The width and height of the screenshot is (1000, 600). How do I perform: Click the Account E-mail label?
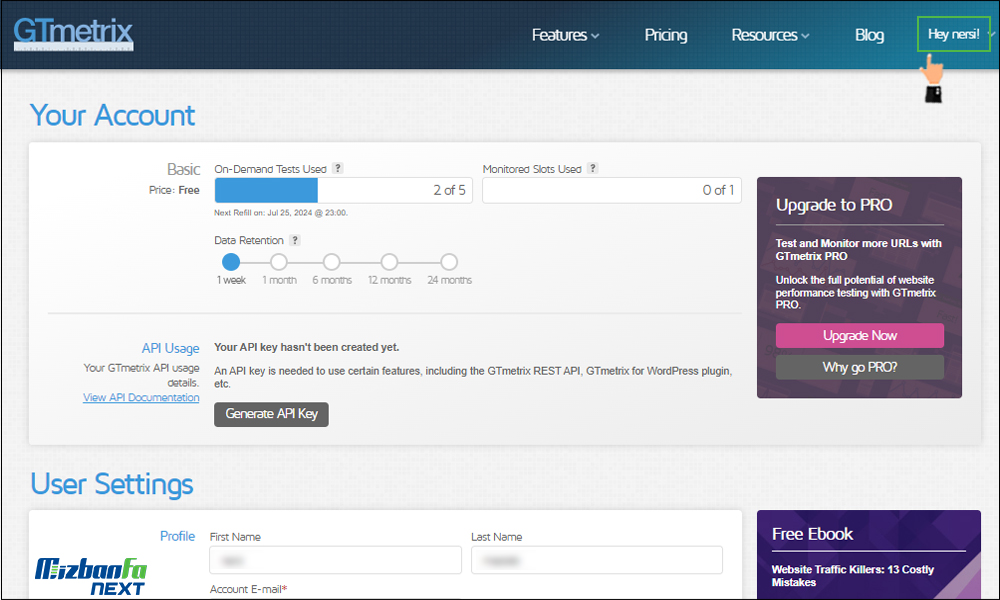tap(248, 589)
